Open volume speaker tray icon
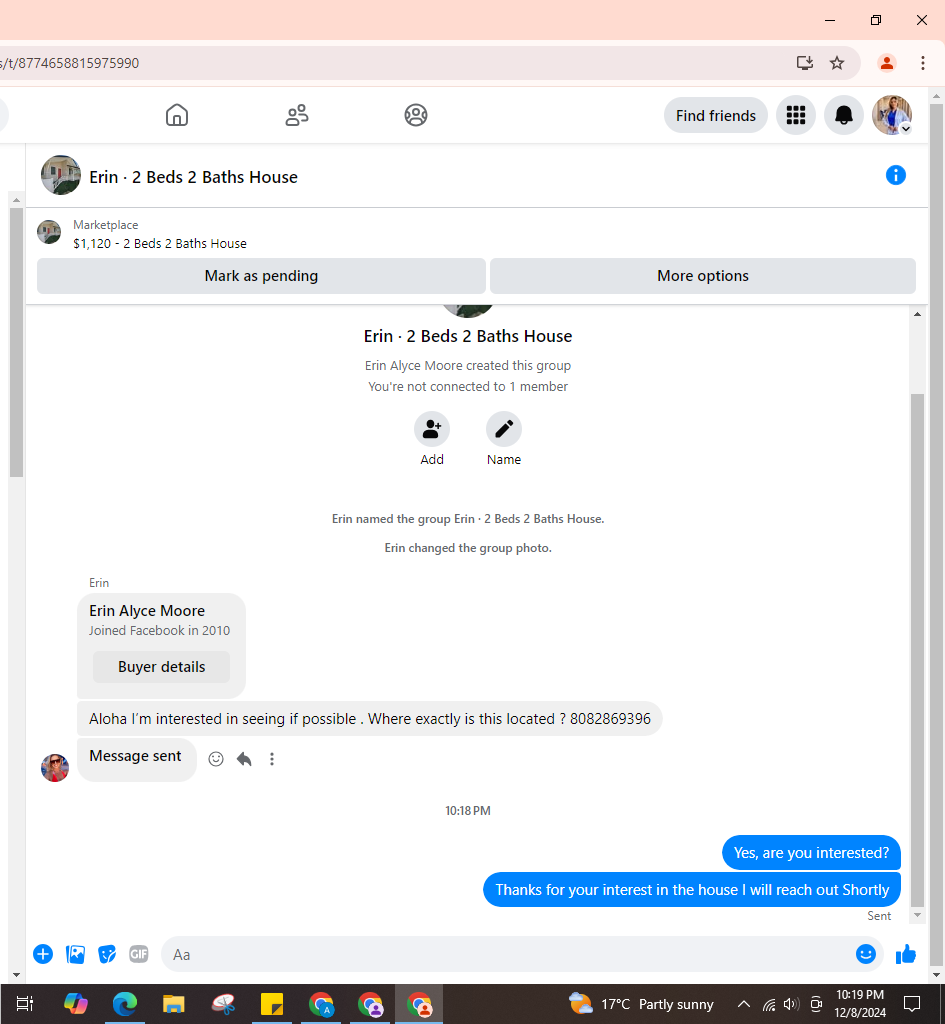 tap(792, 1004)
